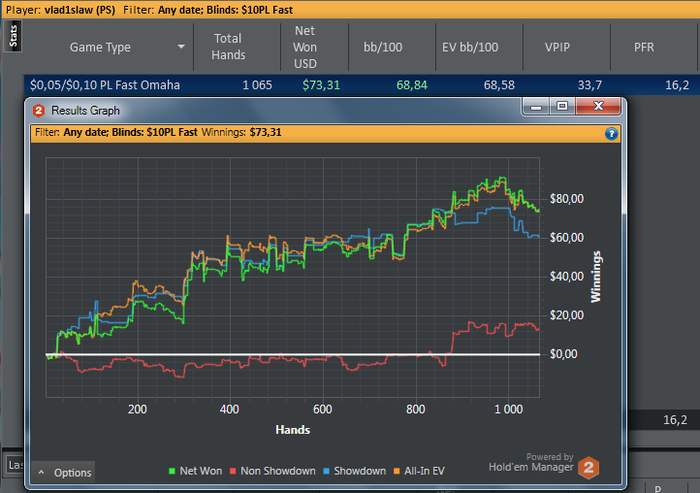Screen dimensions: 700x493
Task: Sort by Game Type column header
Action: point(100,47)
